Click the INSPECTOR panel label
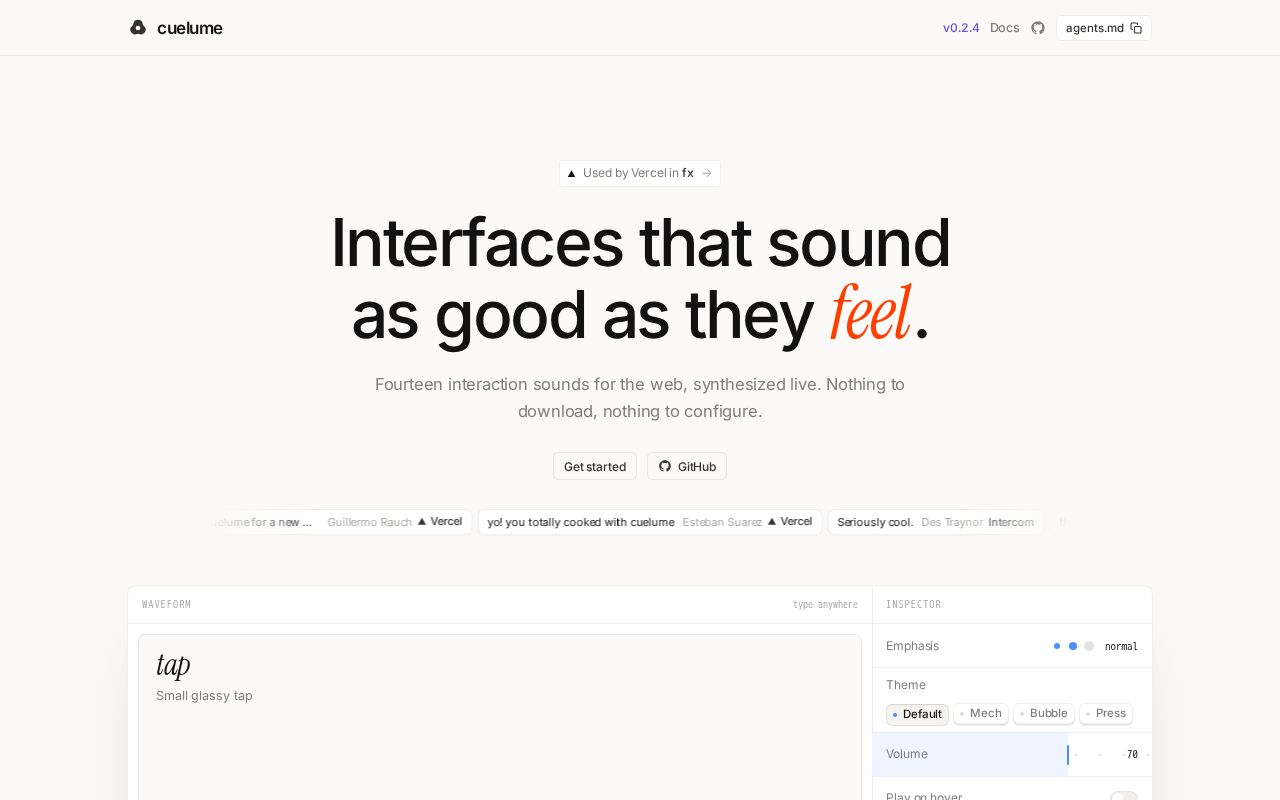The image size is (1280, 800). 913,605
